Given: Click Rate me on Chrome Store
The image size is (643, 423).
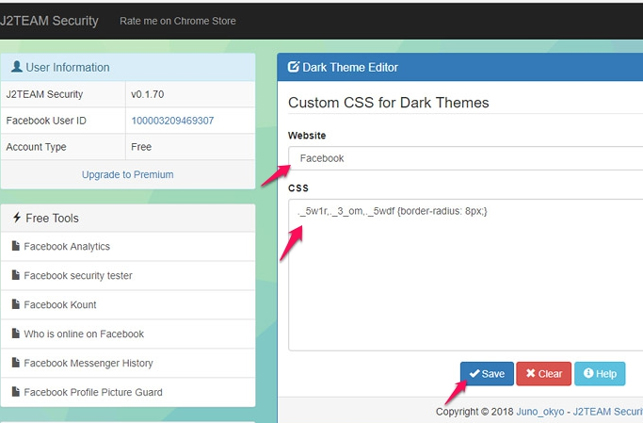Looking at the screenshot, I should pos(177,20).
